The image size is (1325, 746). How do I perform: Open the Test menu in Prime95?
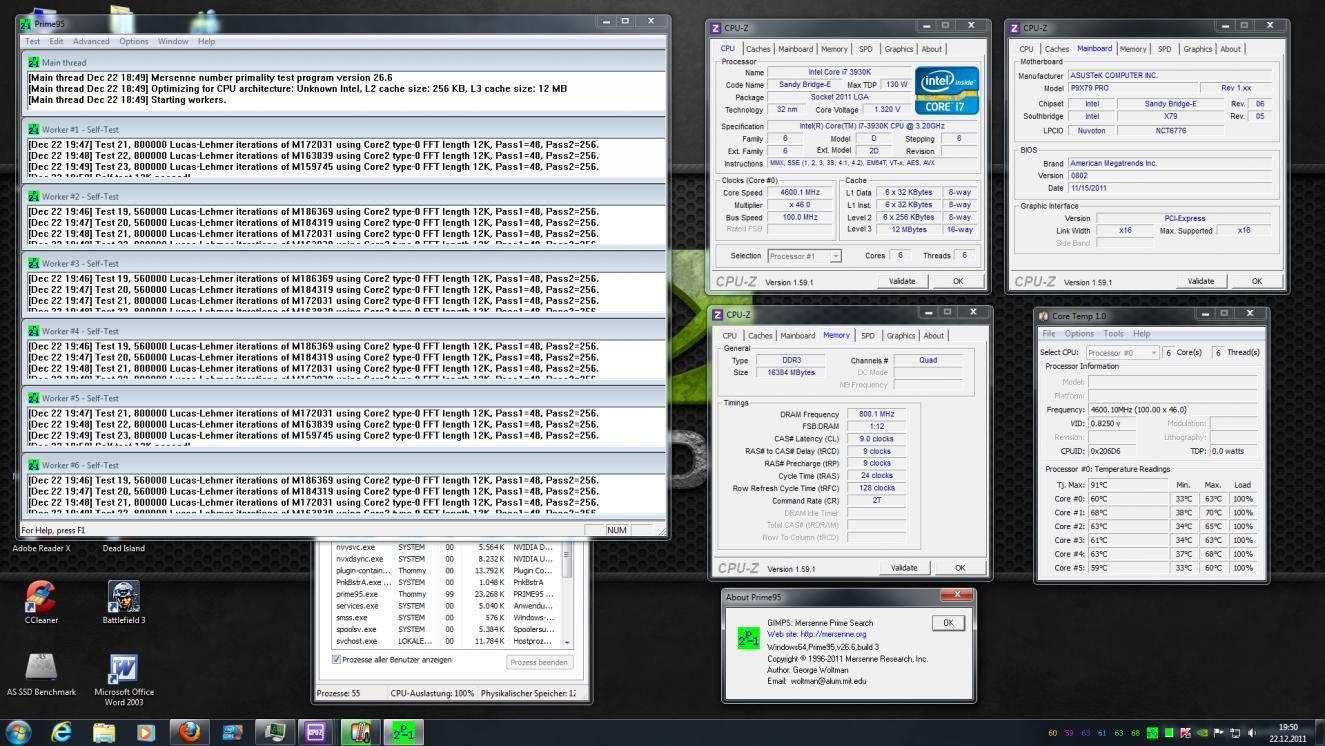32,41
